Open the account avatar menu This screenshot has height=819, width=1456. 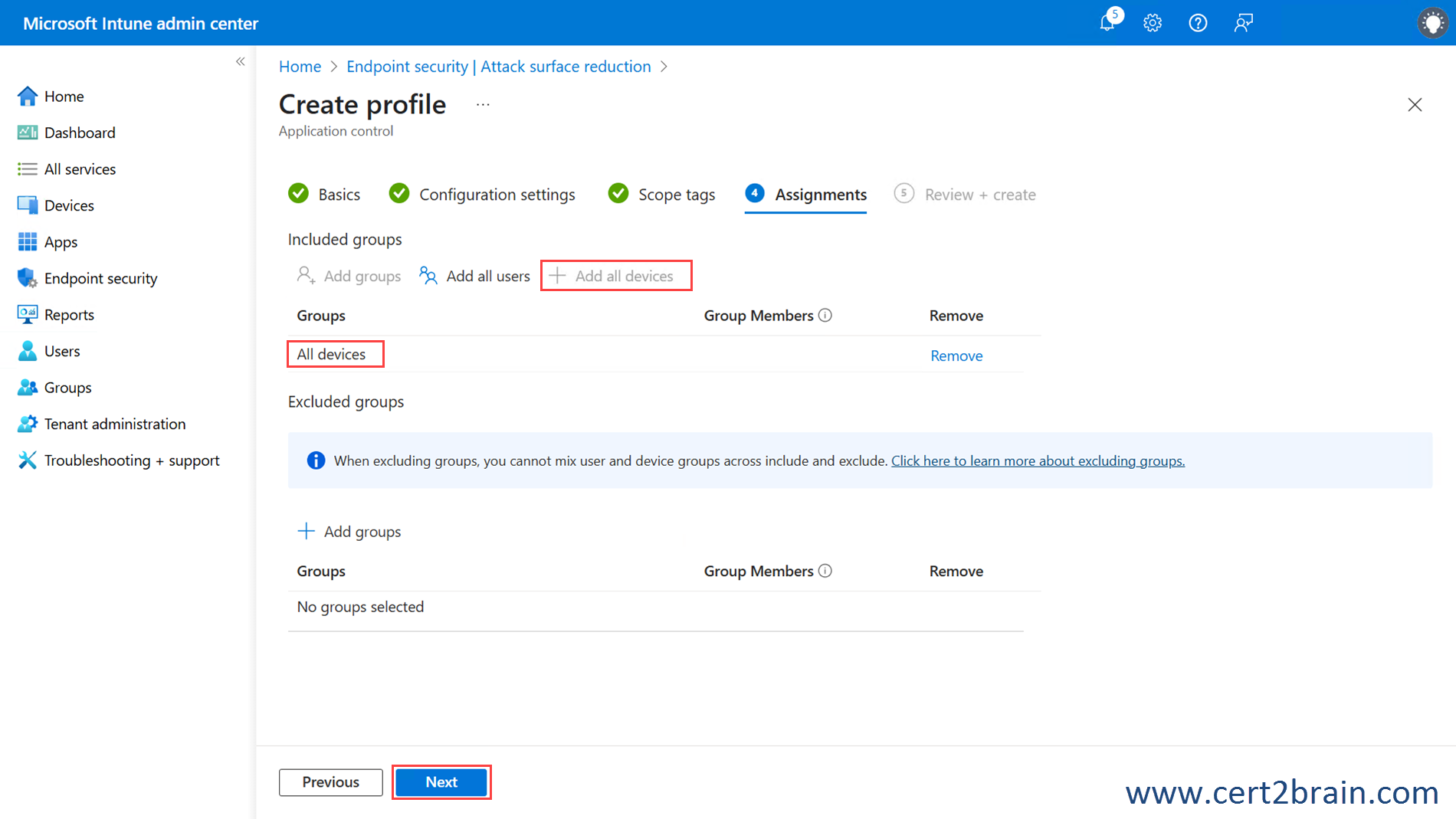point(1432,23)
